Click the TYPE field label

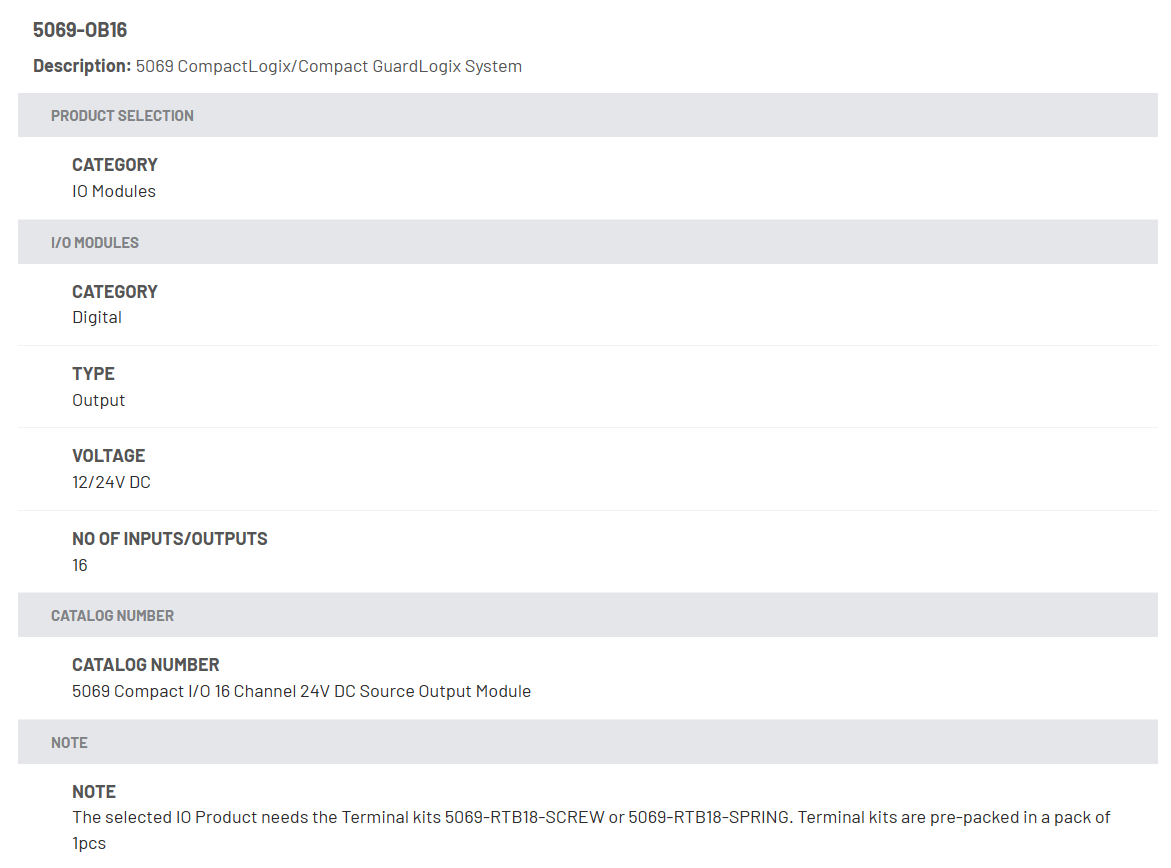tap(93, 373)
